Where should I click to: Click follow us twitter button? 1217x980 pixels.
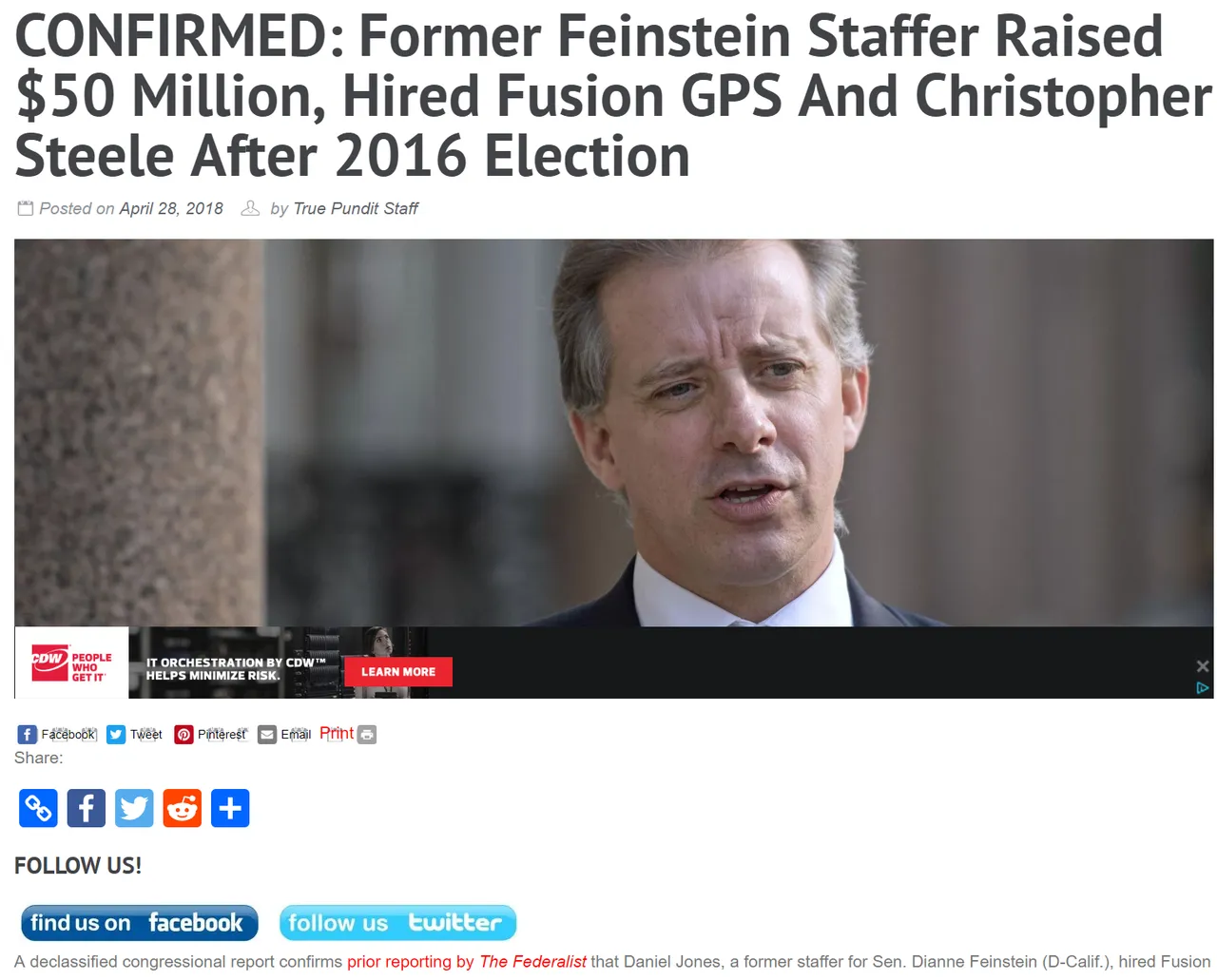(x=397, y=923)
